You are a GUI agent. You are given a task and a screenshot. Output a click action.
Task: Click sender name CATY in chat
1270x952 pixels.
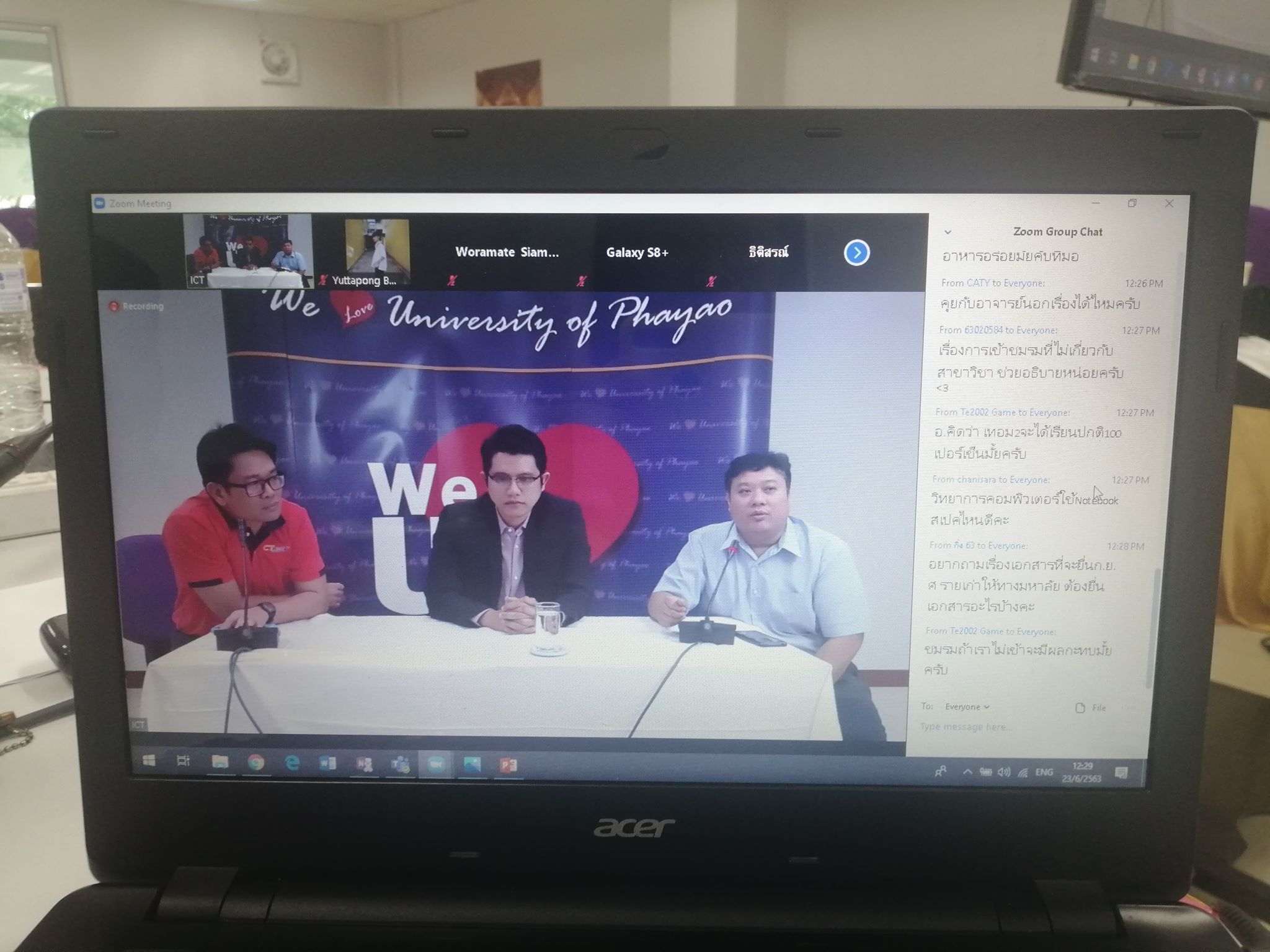click(x=978, y=283)
